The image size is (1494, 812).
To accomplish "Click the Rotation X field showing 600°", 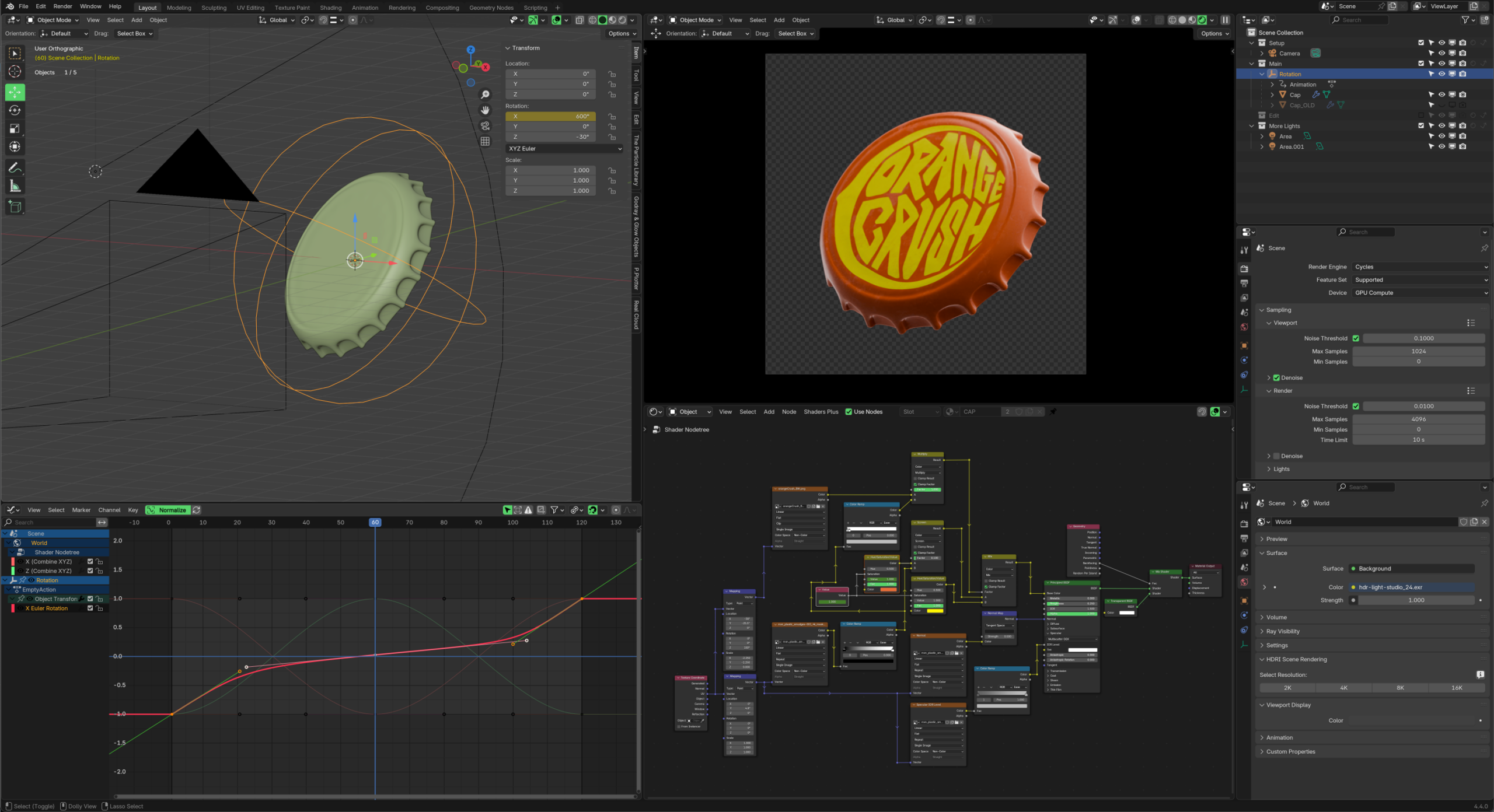I will (x=550, y=116).
